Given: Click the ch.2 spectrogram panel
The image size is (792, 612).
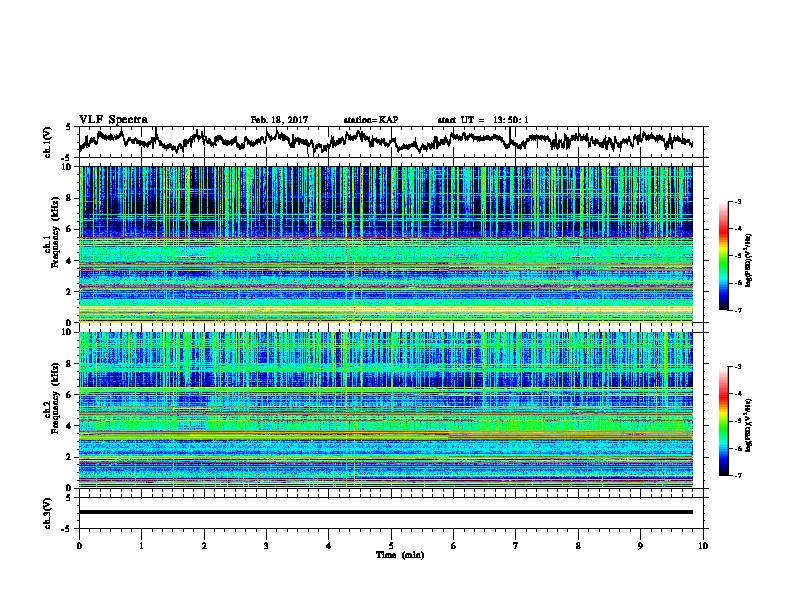Looking at the screenshot, I should coord(386,410).
